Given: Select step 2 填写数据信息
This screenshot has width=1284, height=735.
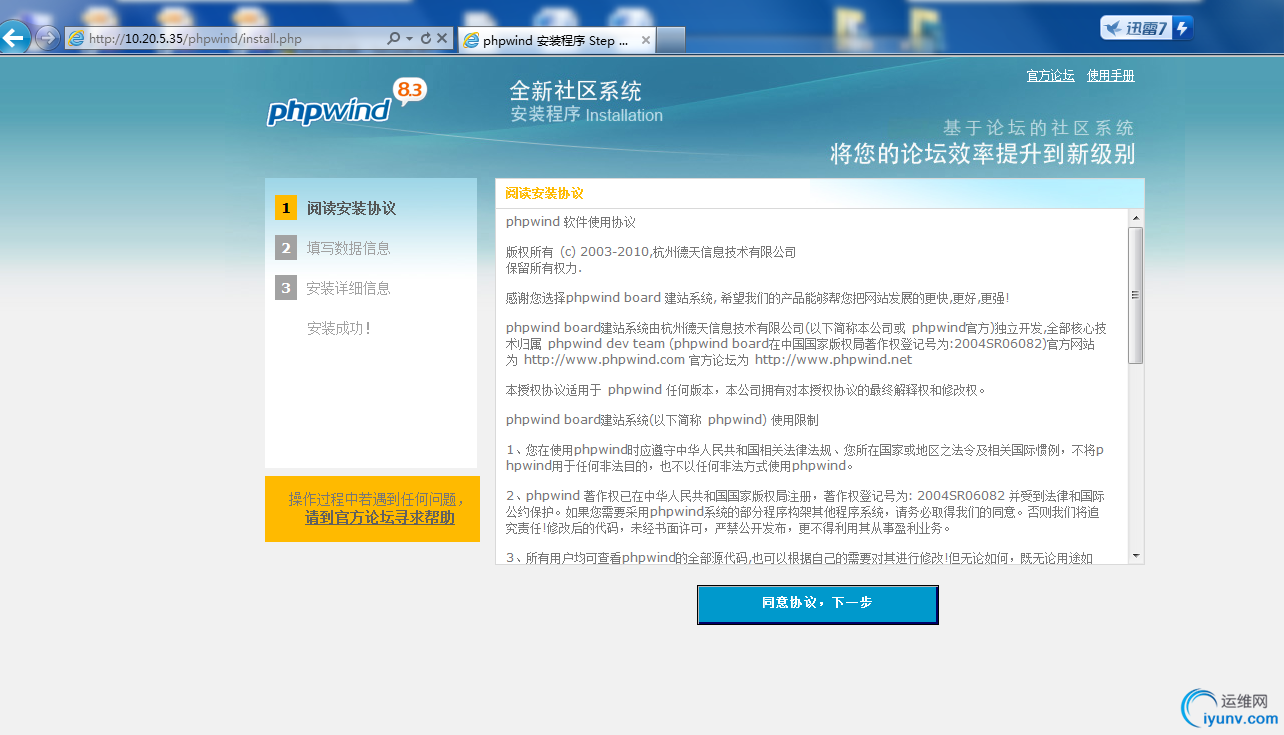Looking at the screenshot, I should [348, 248].
